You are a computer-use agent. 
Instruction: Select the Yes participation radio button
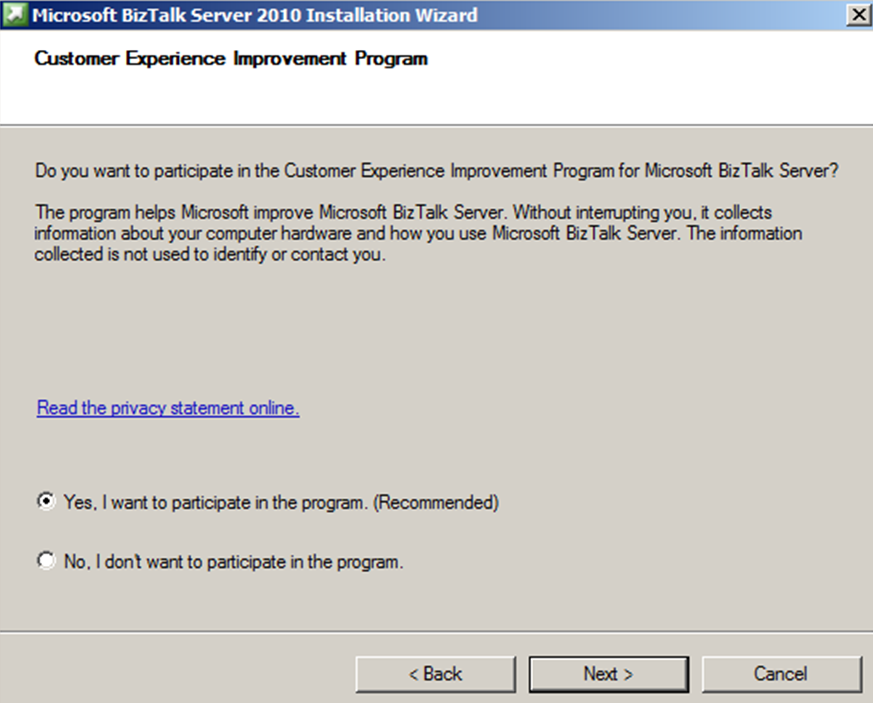[x=45, y=502]
